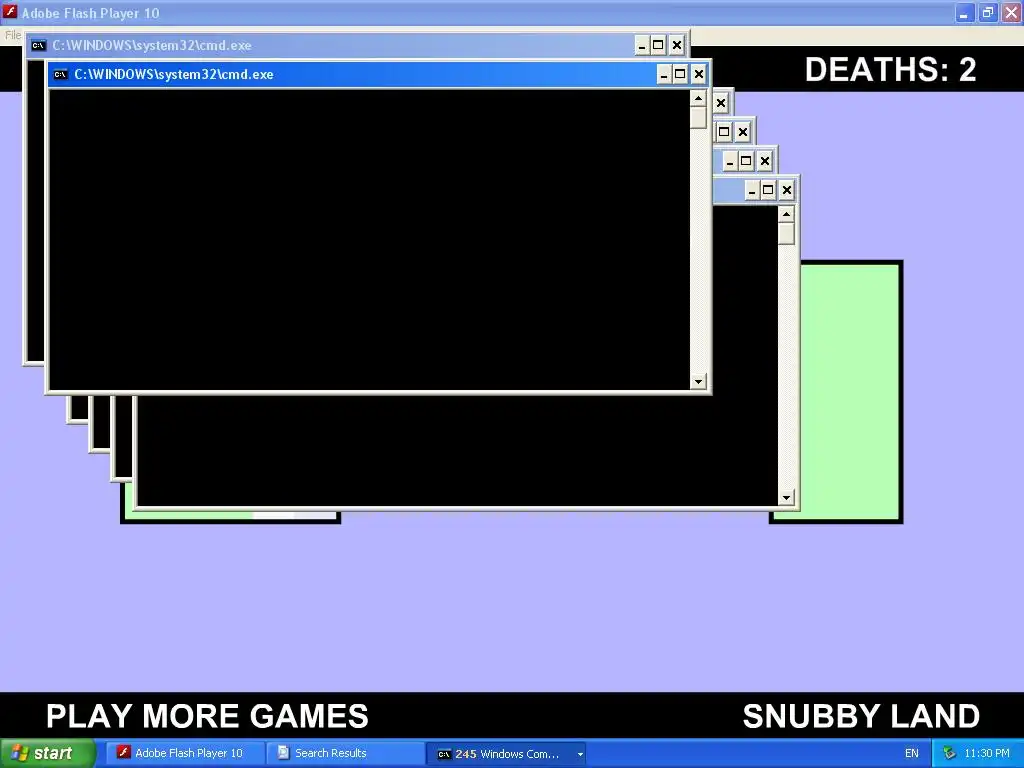Close the Adobe Flash Player 10 window

click(x=1012, y=12)
